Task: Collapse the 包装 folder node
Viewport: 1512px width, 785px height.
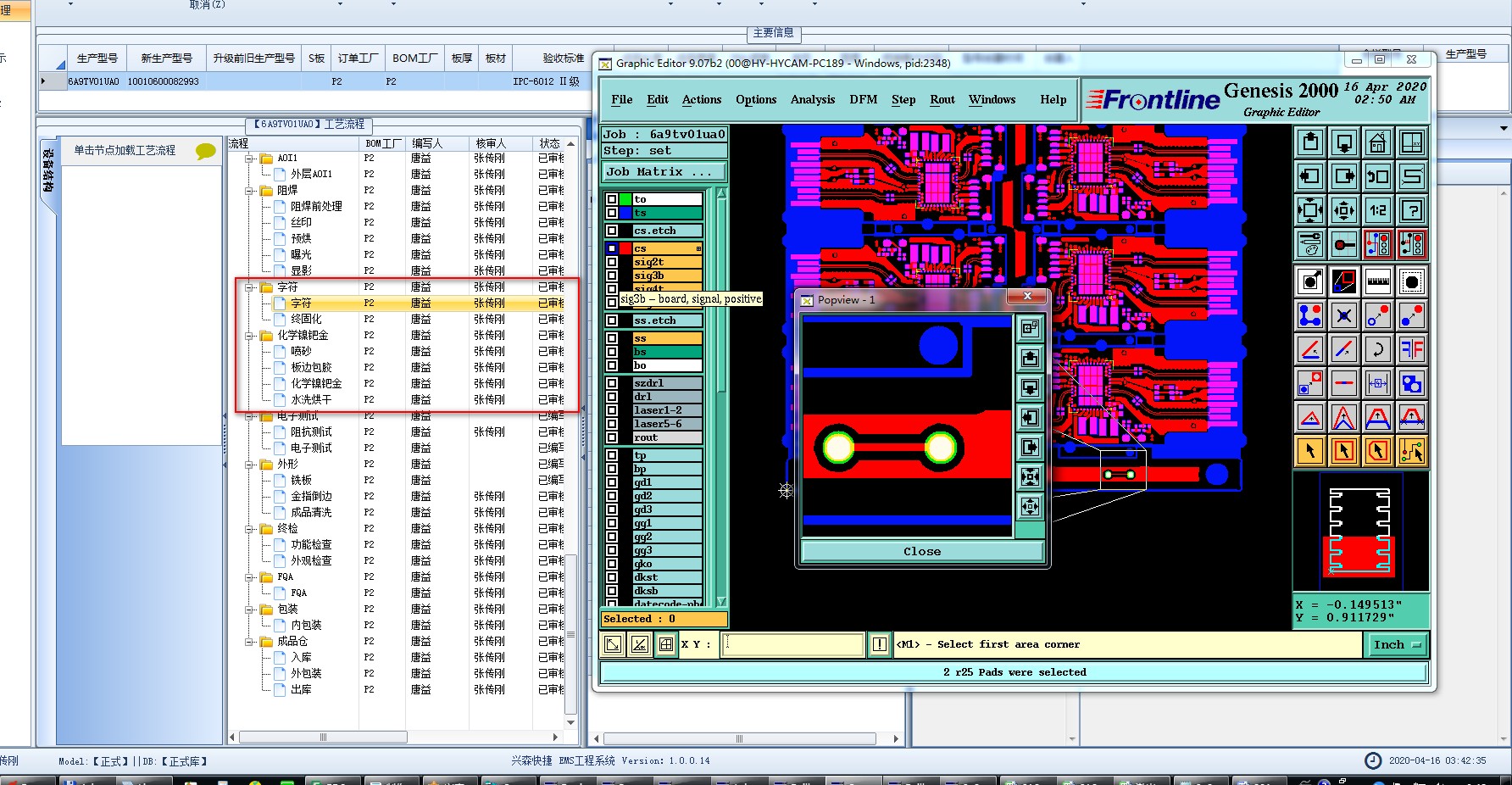Action: coord(250,610)
